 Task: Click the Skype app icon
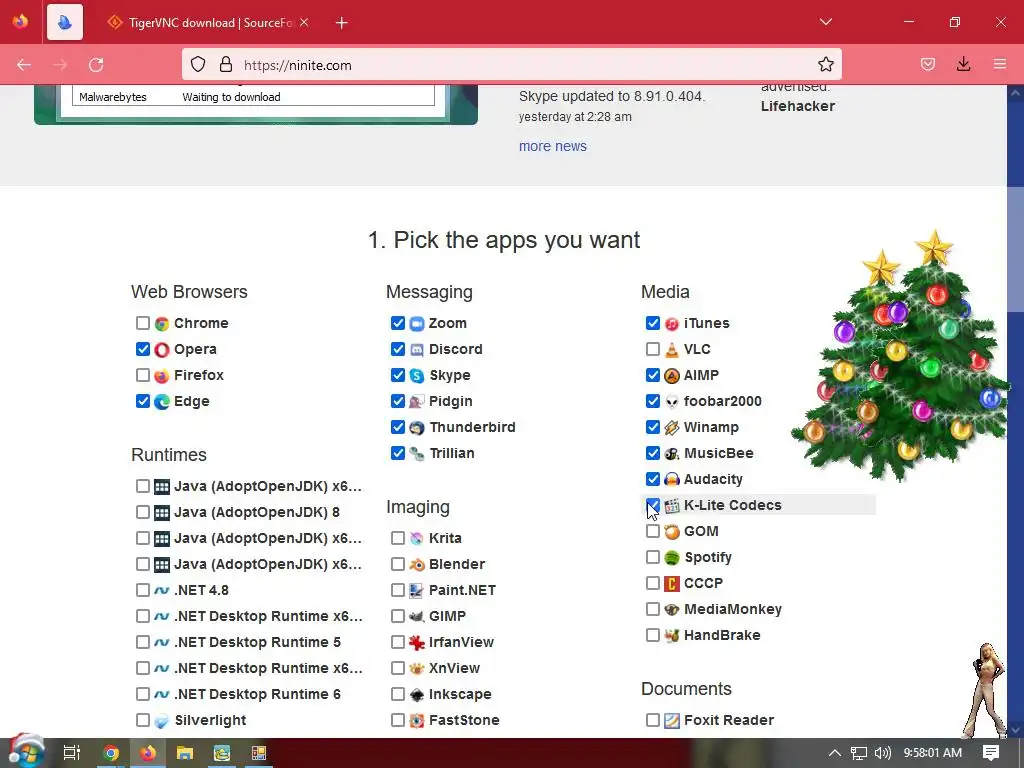pyautogui.click(x=417, y=376)
